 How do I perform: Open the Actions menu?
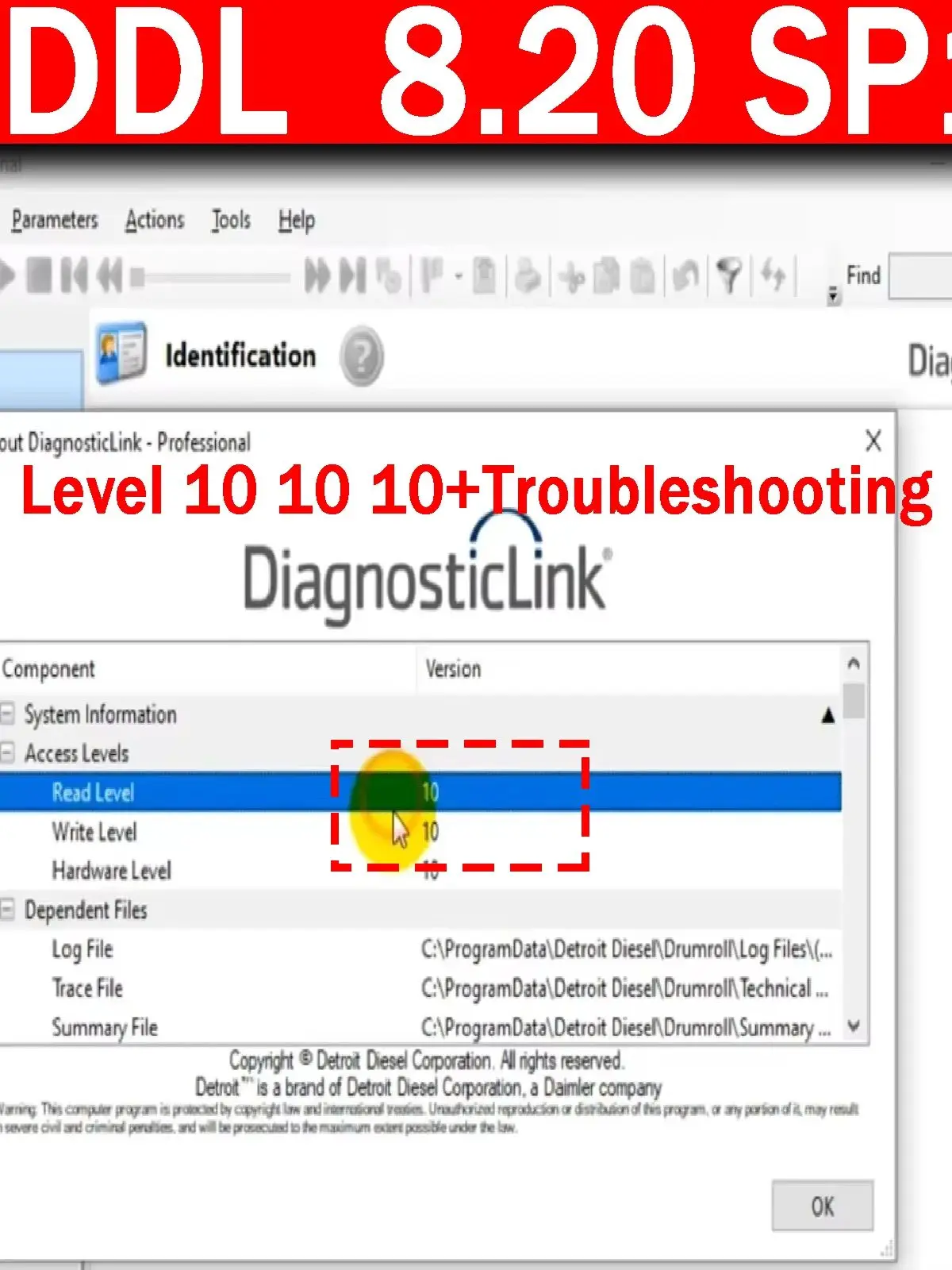pyautogui.click(x=155, y=220)
